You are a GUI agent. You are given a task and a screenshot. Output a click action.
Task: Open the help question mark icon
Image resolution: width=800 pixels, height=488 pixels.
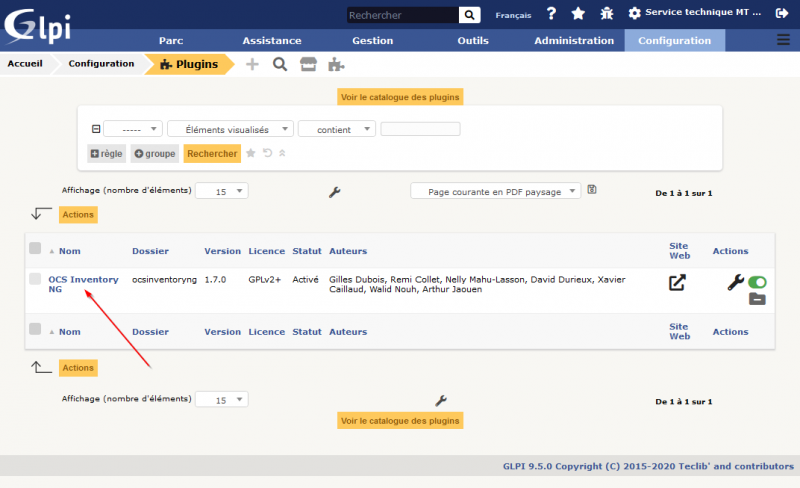pyautogui.click(x=551, y=14)
